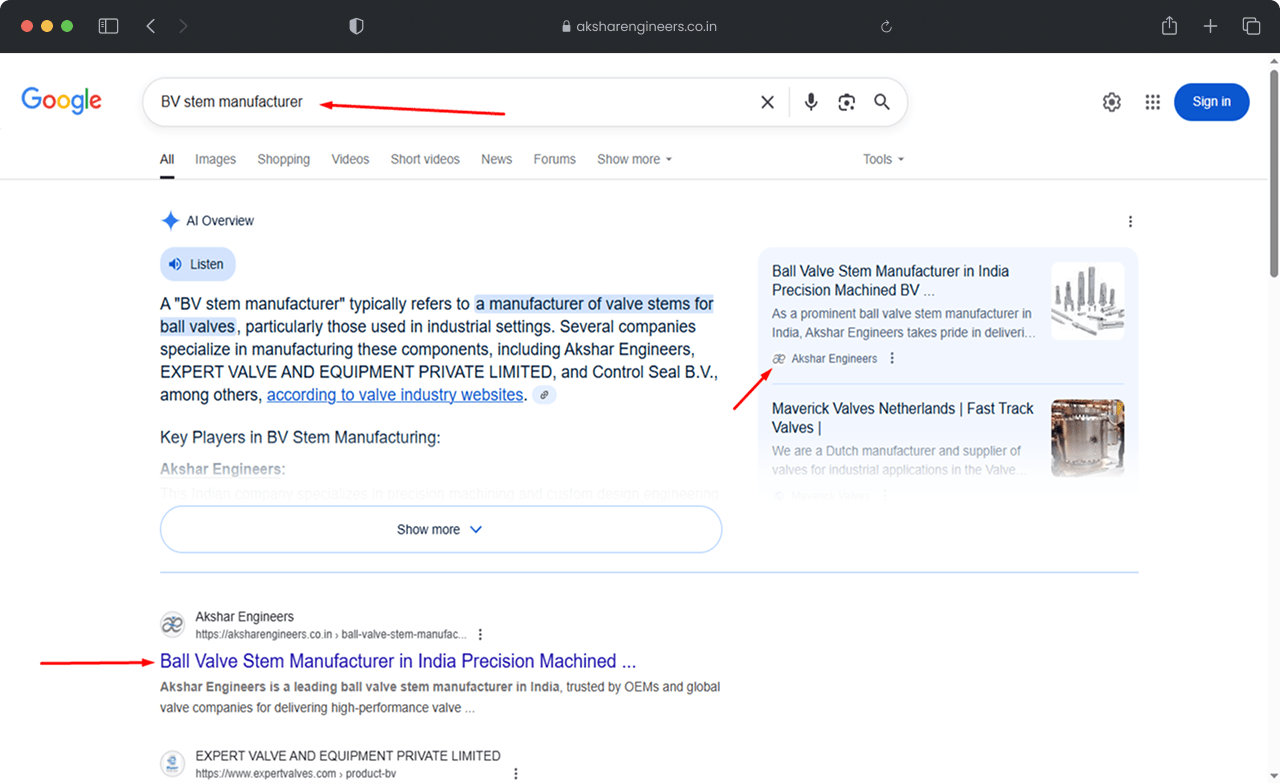Screen dimensions: 1280x784
Task: Switch to Videos tab
Action: pyautogui.click(x=350, y=159)
